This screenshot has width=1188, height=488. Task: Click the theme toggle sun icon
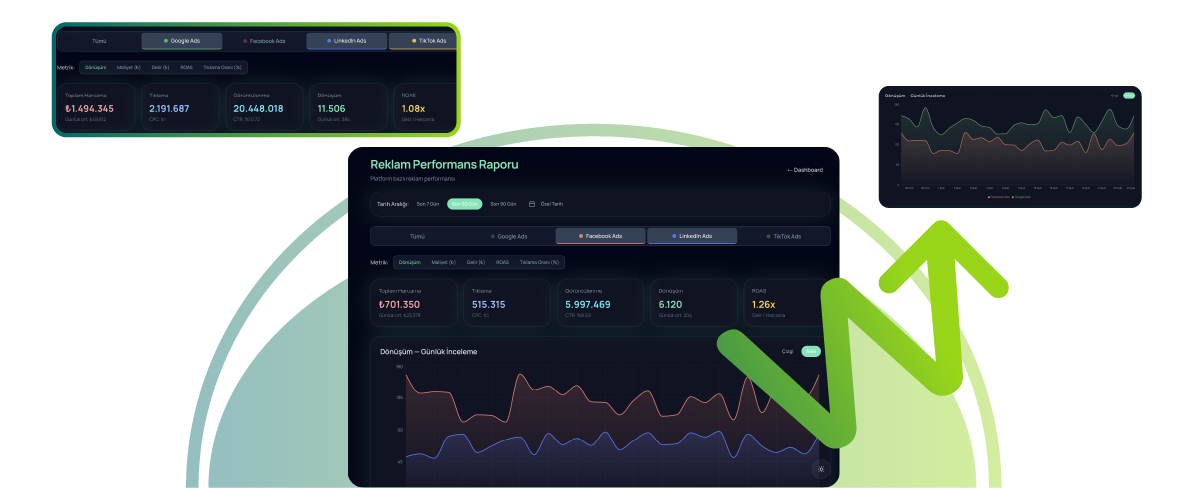[821, 468]
